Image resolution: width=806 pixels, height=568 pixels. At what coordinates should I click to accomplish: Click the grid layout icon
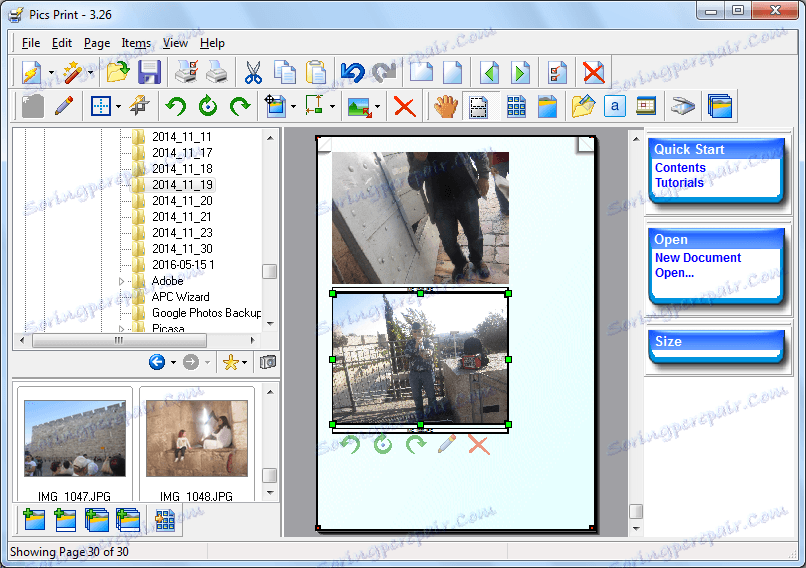tap(516, 106)
